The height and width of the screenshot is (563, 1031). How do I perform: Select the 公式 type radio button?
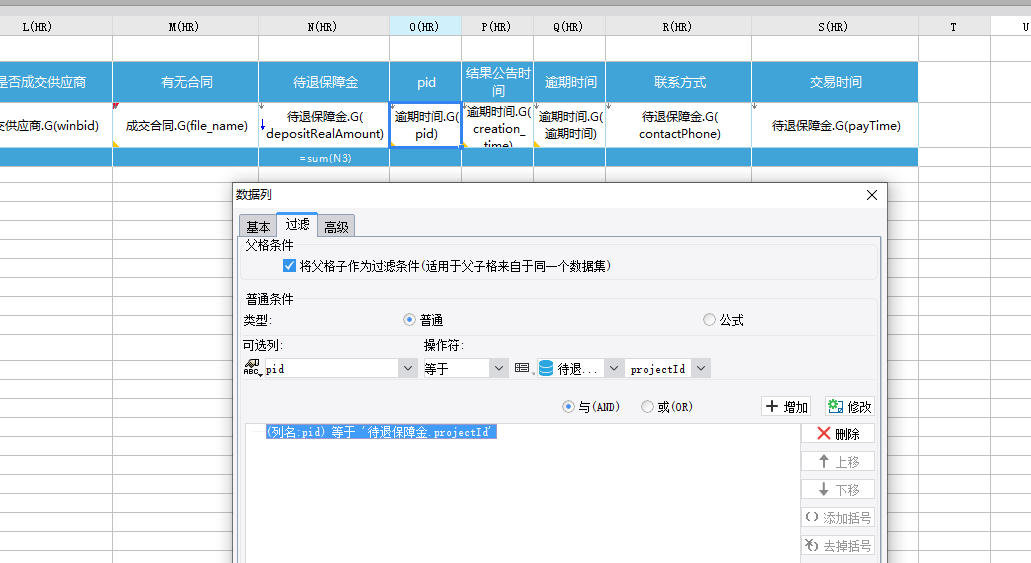pyautogui.click(x=709, y=320)
